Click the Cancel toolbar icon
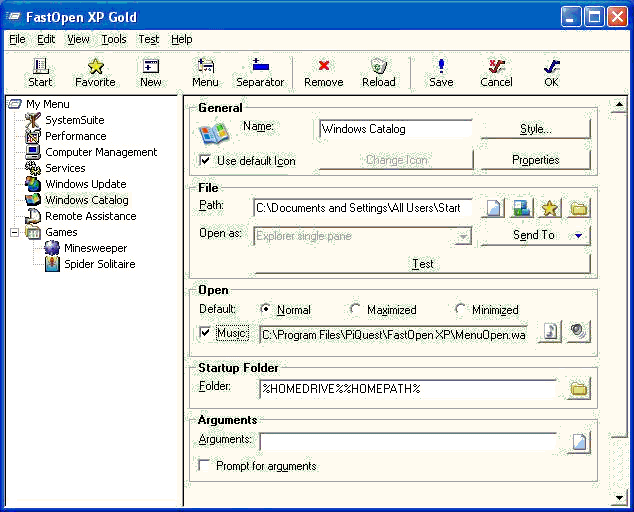 [496, 72]
